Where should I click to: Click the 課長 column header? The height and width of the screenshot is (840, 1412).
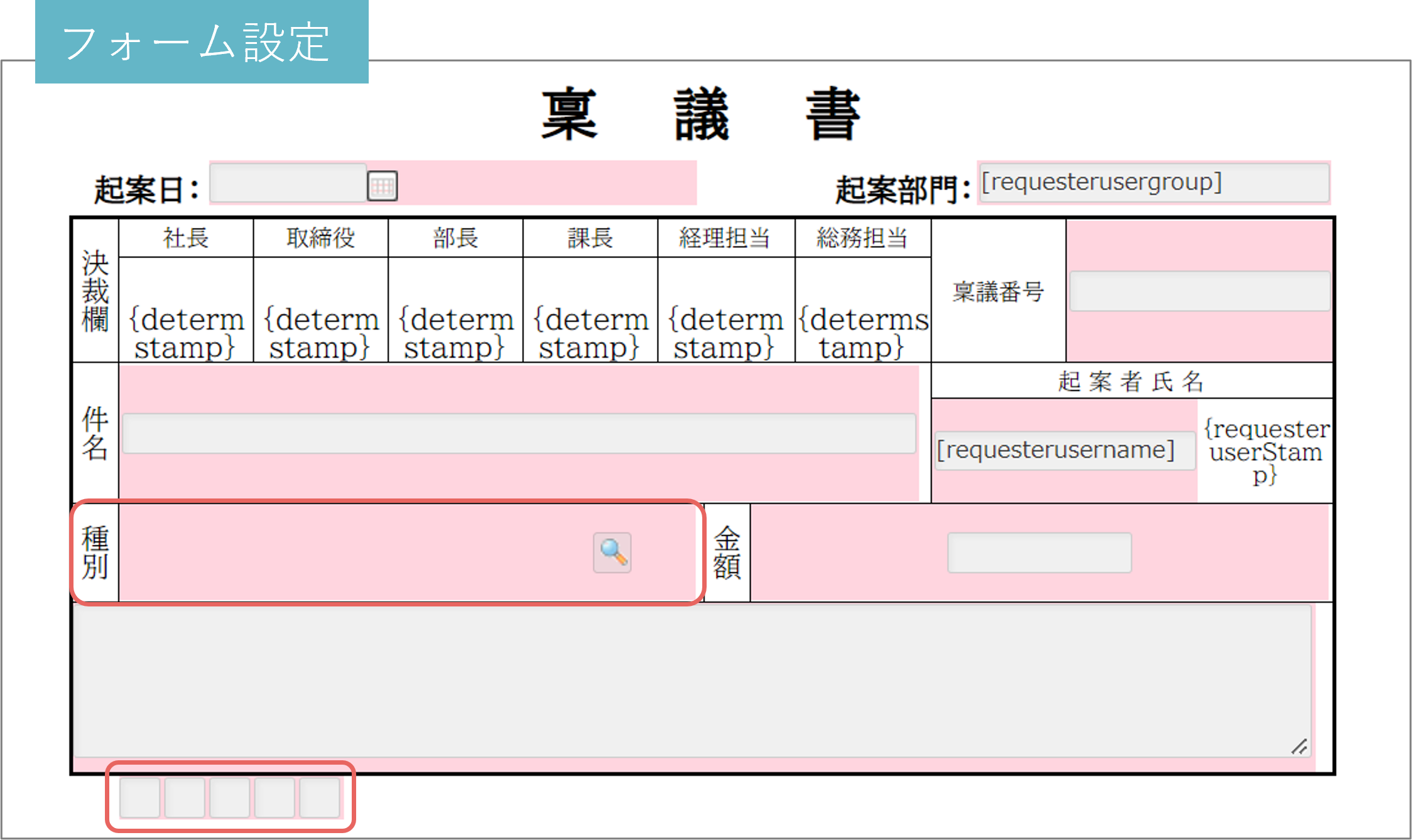(x=590, y=238)
